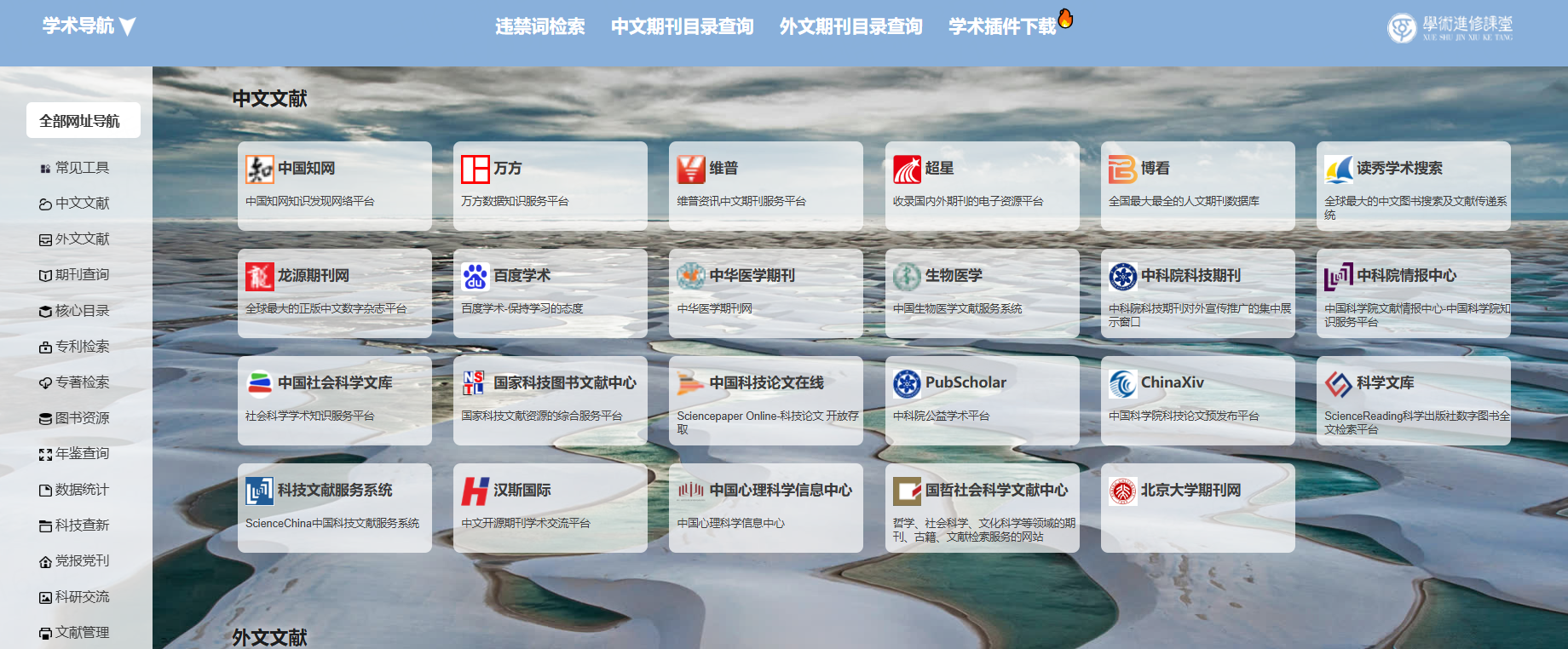Click the 北京大学期刊网 card title
This screenshot has height=649, width=1568.
[x=1191, y=491]
